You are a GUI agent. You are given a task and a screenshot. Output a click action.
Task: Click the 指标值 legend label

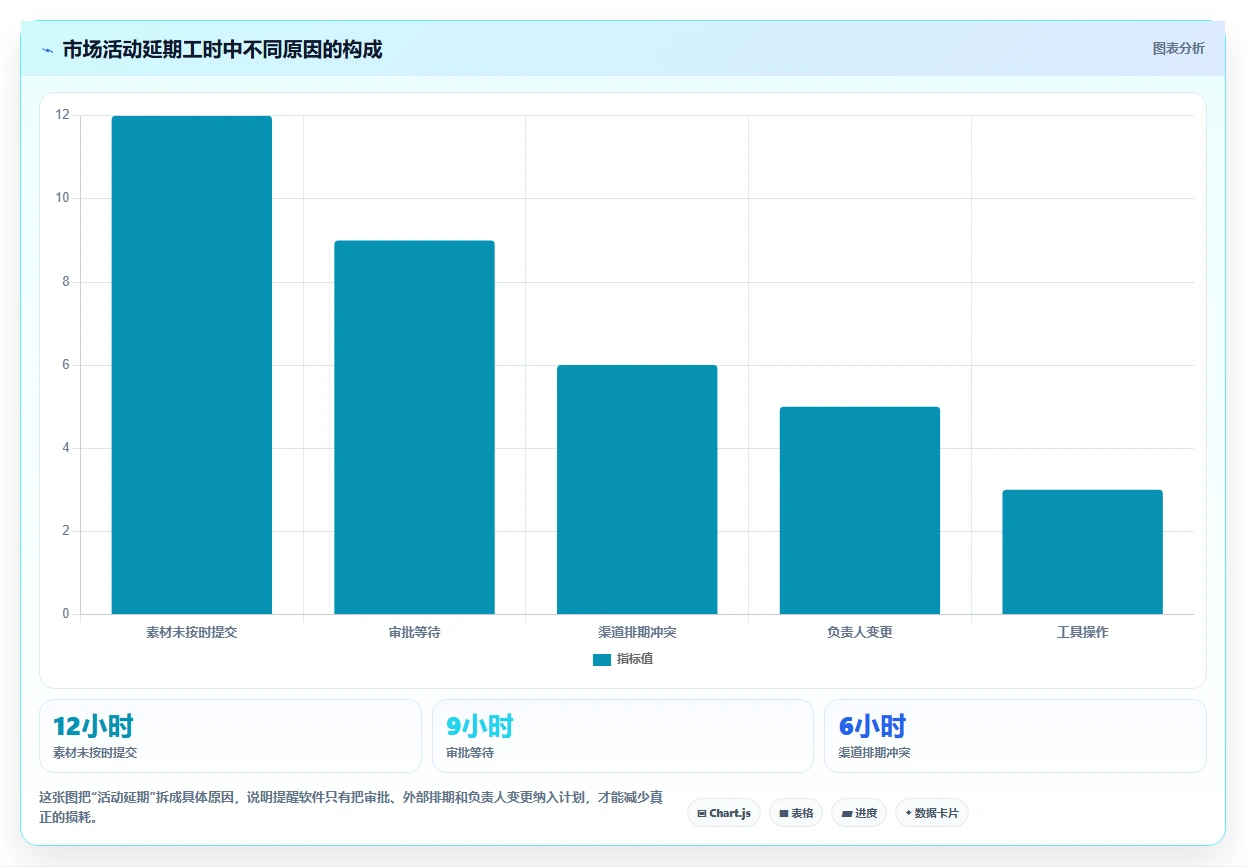(x=635, y=659)
